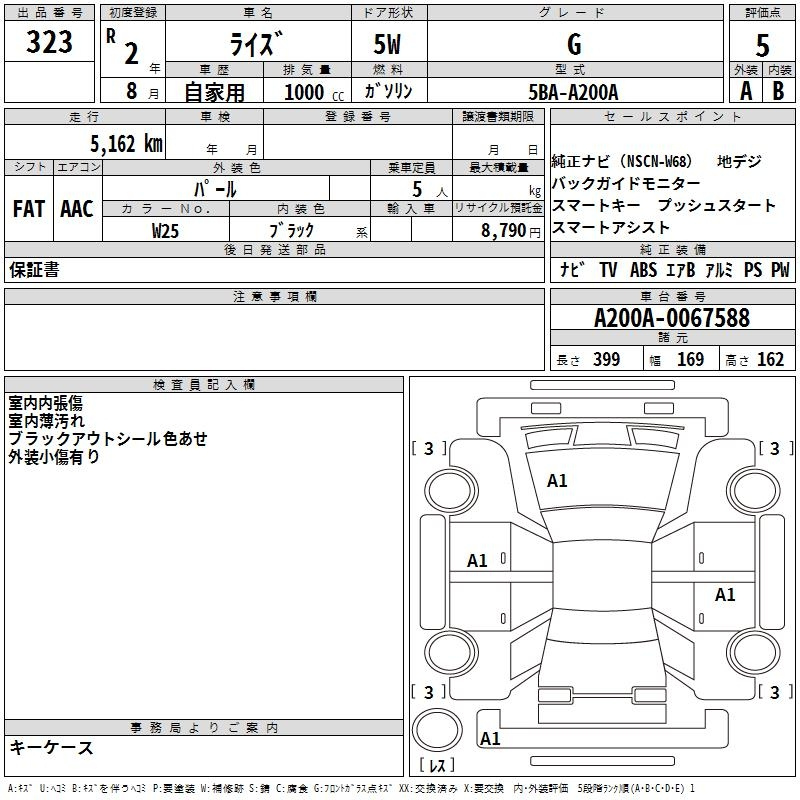Click the 注意事項欄 header
The height and width of the screenshot is (800, 800).
(x=274, y=296)
